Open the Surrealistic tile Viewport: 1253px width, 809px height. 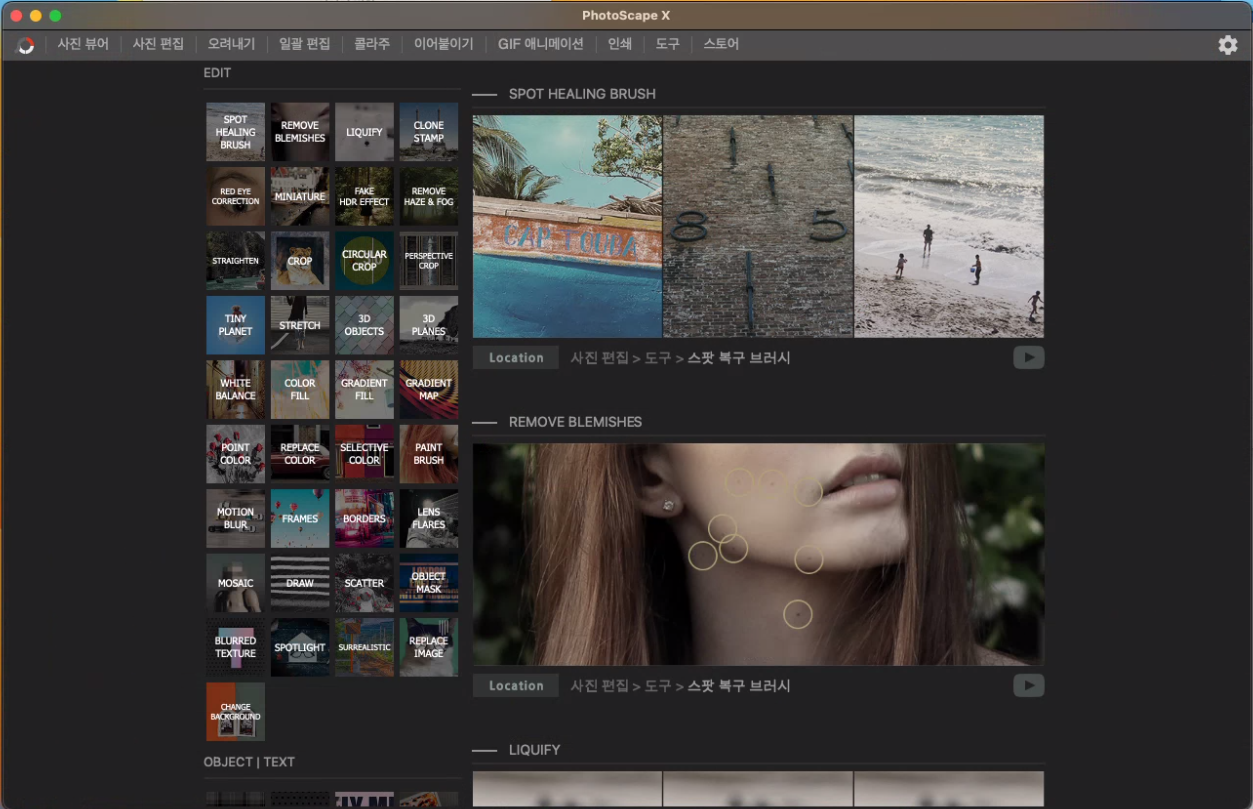tap(364, 648)
